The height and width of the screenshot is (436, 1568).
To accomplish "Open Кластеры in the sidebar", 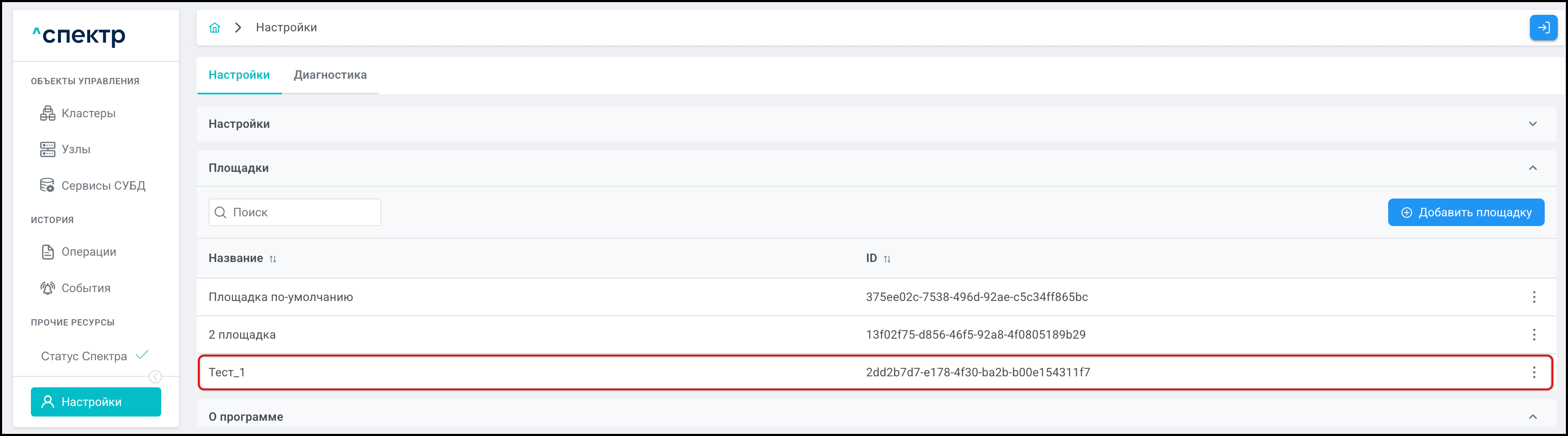I will [88, 113].
